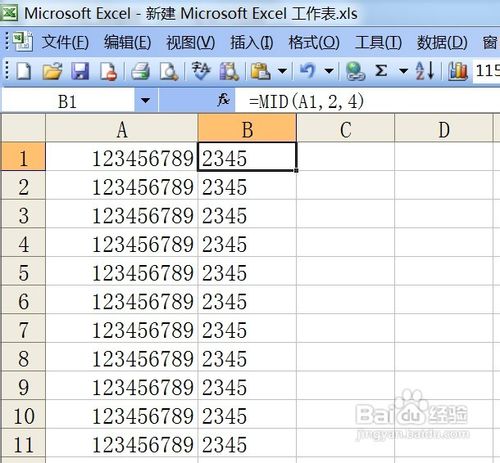Run the spelling check ABC icon
The height and width of the screenshot is (463, 500).
coord(201,71)
